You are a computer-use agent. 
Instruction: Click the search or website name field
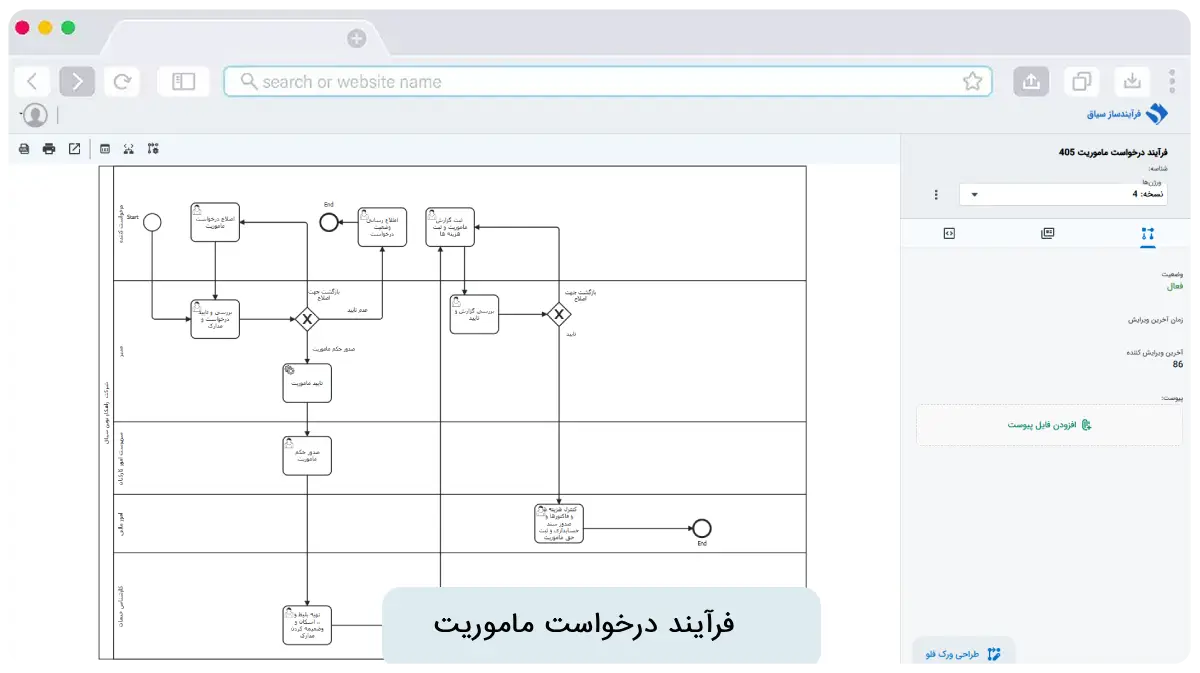pos(608,82)
